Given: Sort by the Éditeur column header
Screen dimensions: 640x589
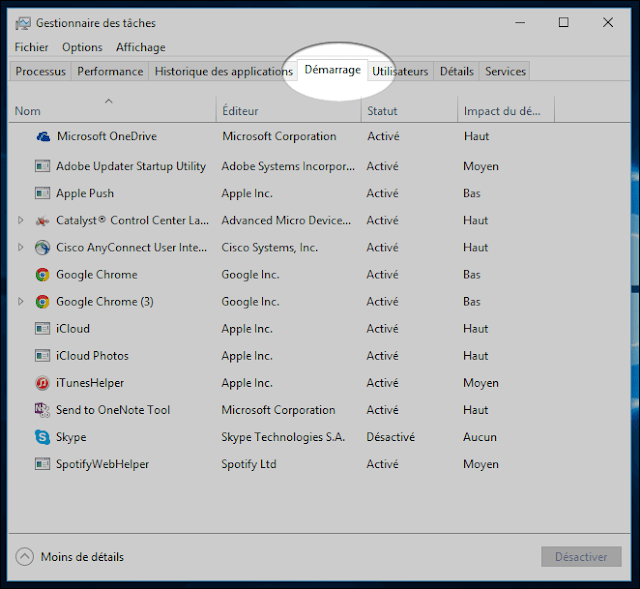Looking at the screenshot, I should click(289, 109).
